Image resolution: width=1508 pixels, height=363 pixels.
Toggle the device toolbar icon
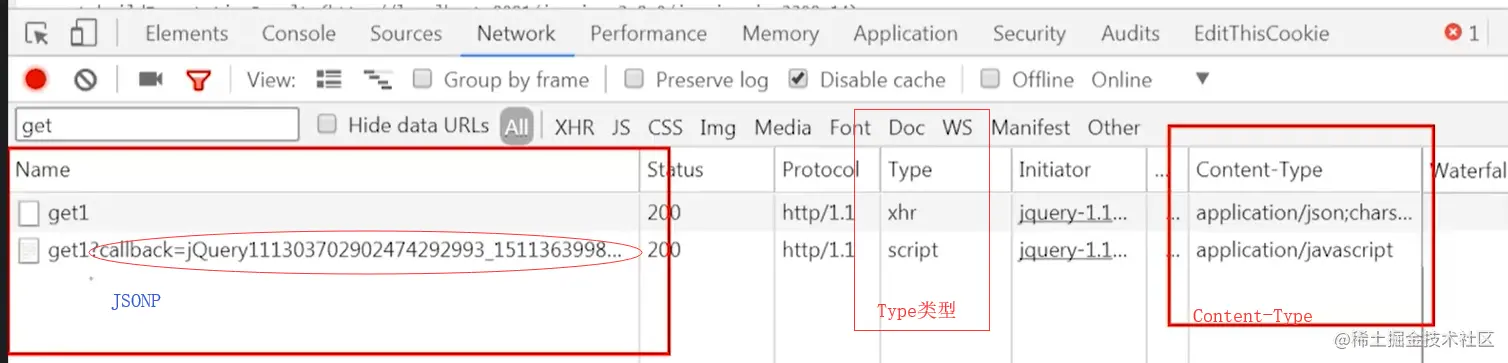83,34
